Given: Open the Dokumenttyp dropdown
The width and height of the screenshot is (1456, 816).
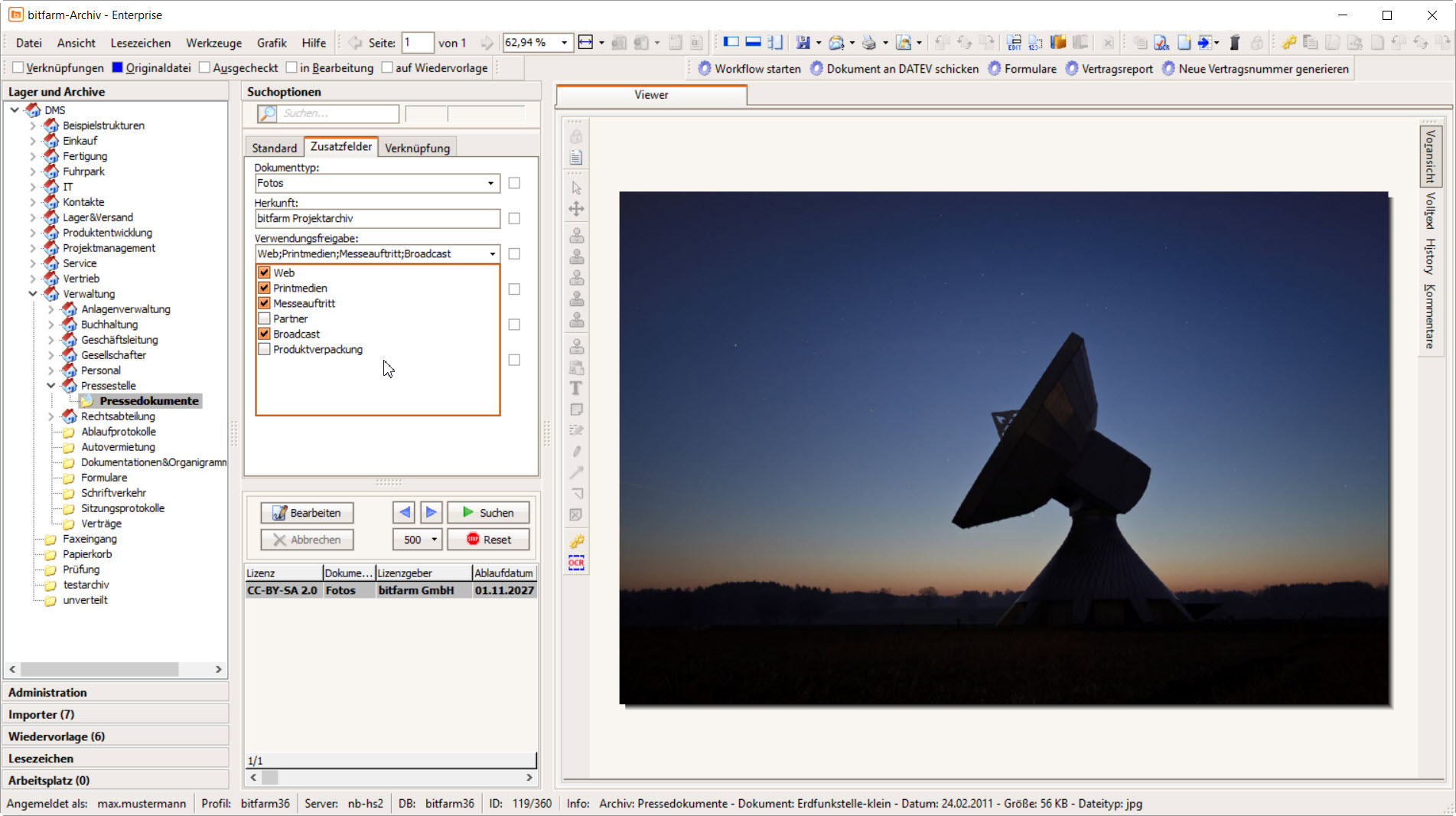Looking at the screenshot, I should (490, 183).
